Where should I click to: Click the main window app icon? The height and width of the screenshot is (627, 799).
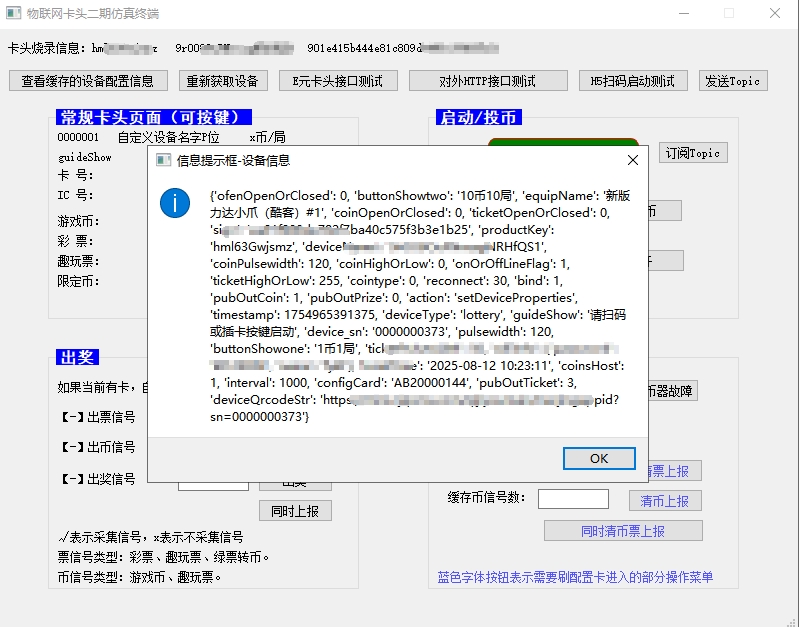pos(13,13)
